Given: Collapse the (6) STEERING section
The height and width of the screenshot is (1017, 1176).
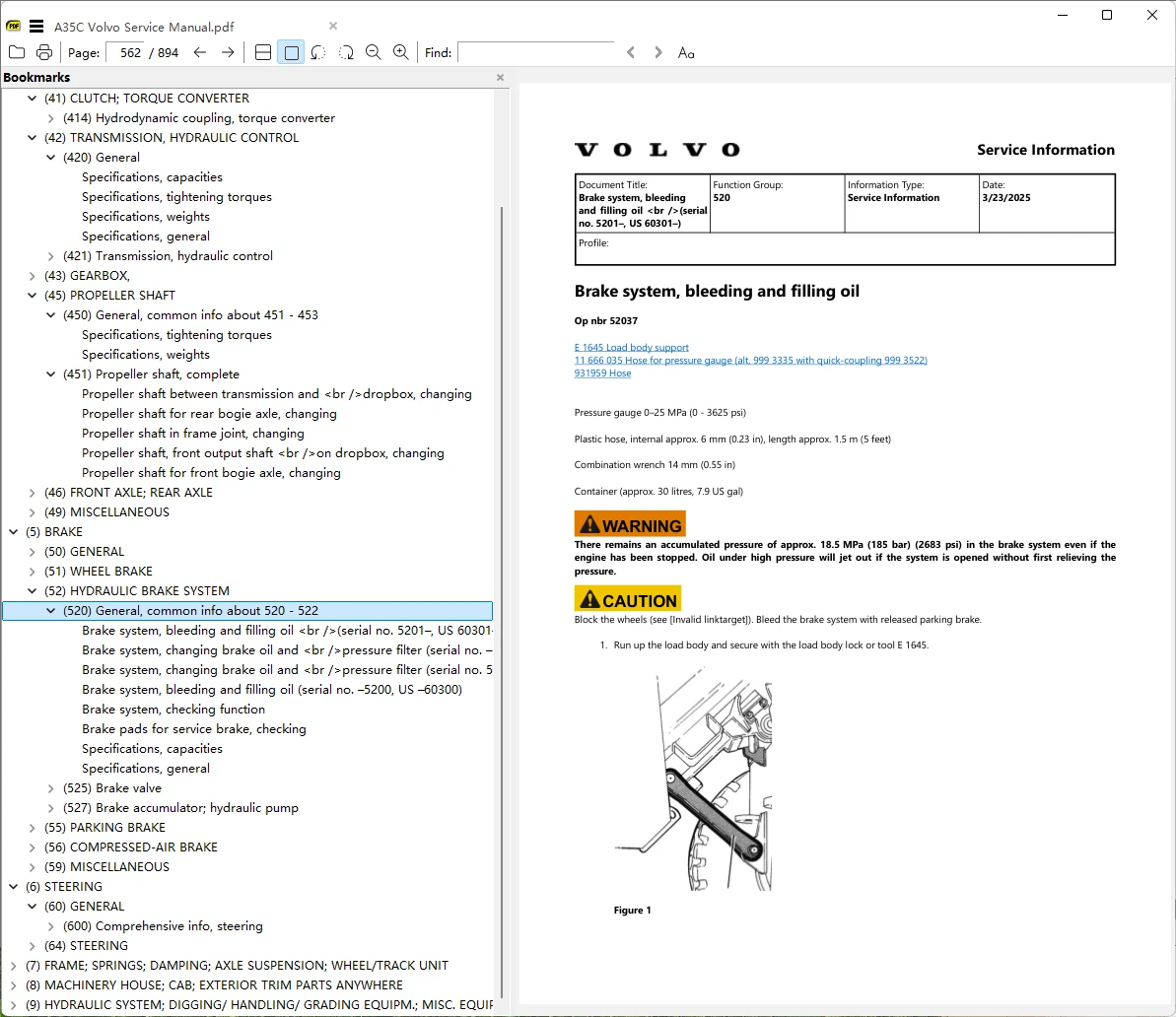Looking at the screenshot, I should [14, 887].
